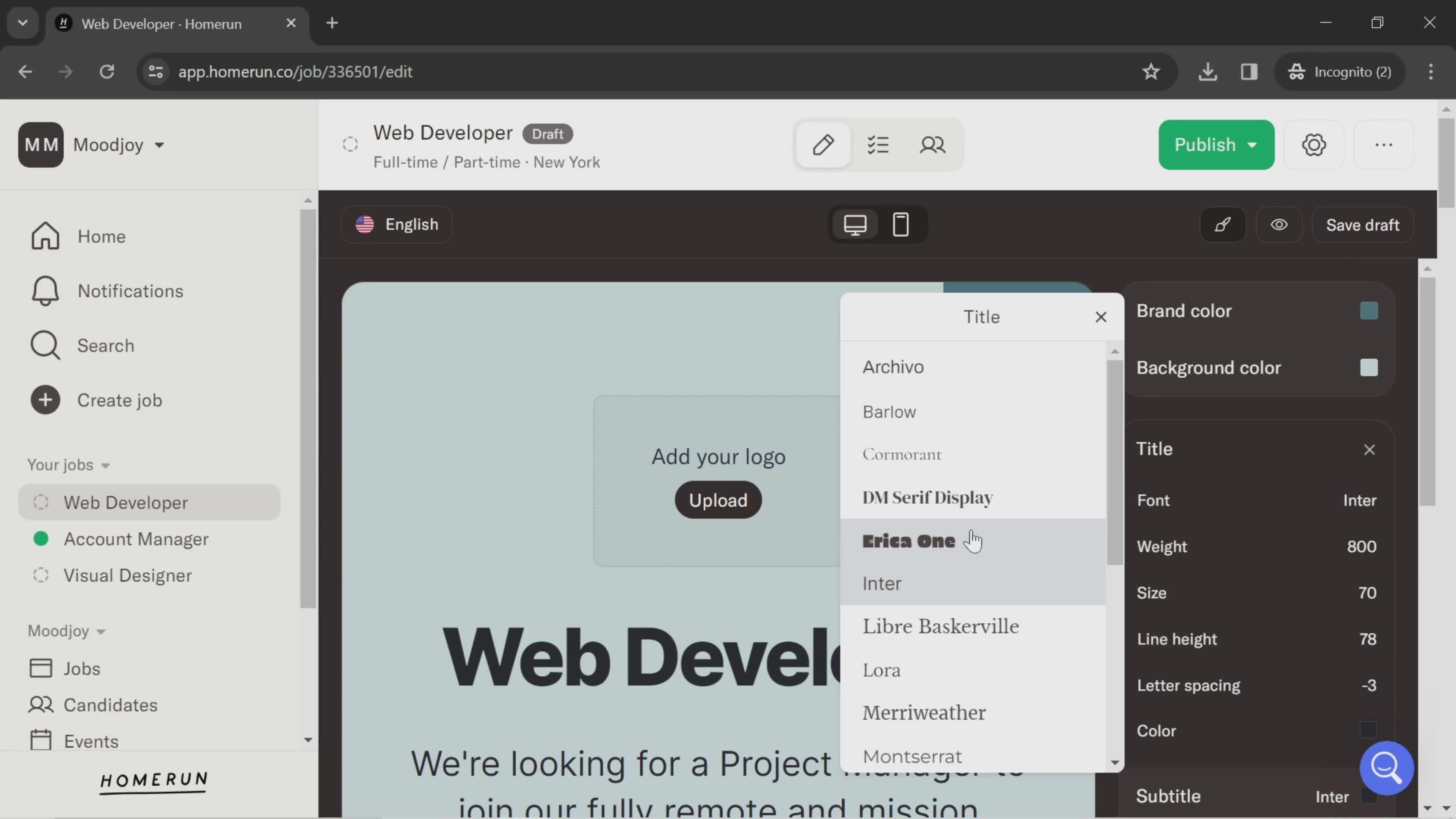
Task: Select font Lora from list
Action: pyautogui.click(x=881, y=669)
